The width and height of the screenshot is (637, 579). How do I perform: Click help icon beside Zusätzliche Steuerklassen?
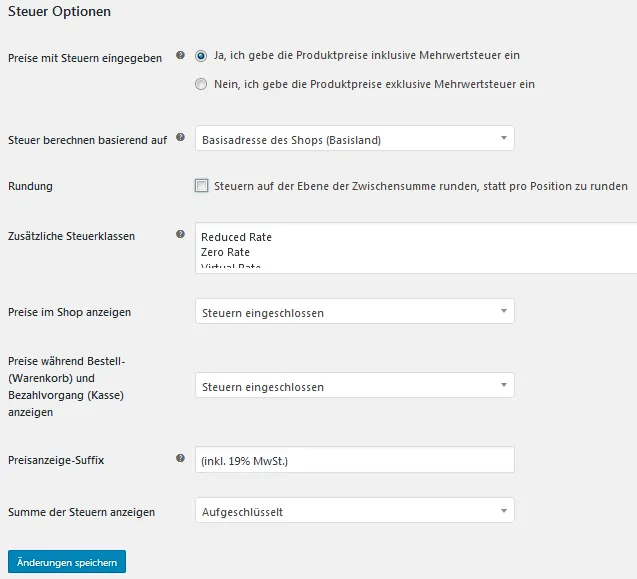coord(180,234)
